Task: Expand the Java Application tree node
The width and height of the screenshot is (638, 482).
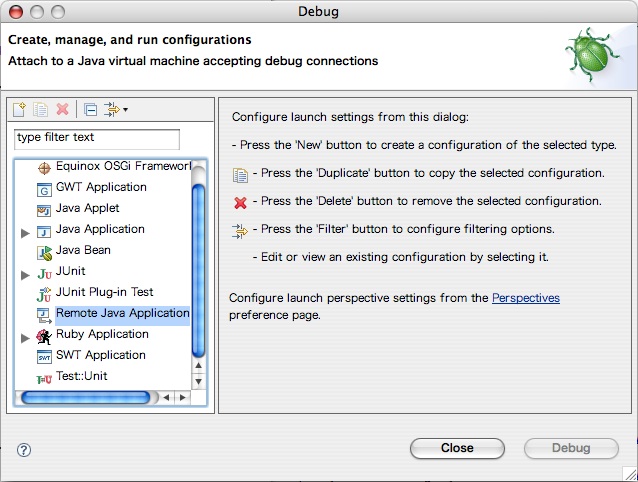Action: (25, 230)
